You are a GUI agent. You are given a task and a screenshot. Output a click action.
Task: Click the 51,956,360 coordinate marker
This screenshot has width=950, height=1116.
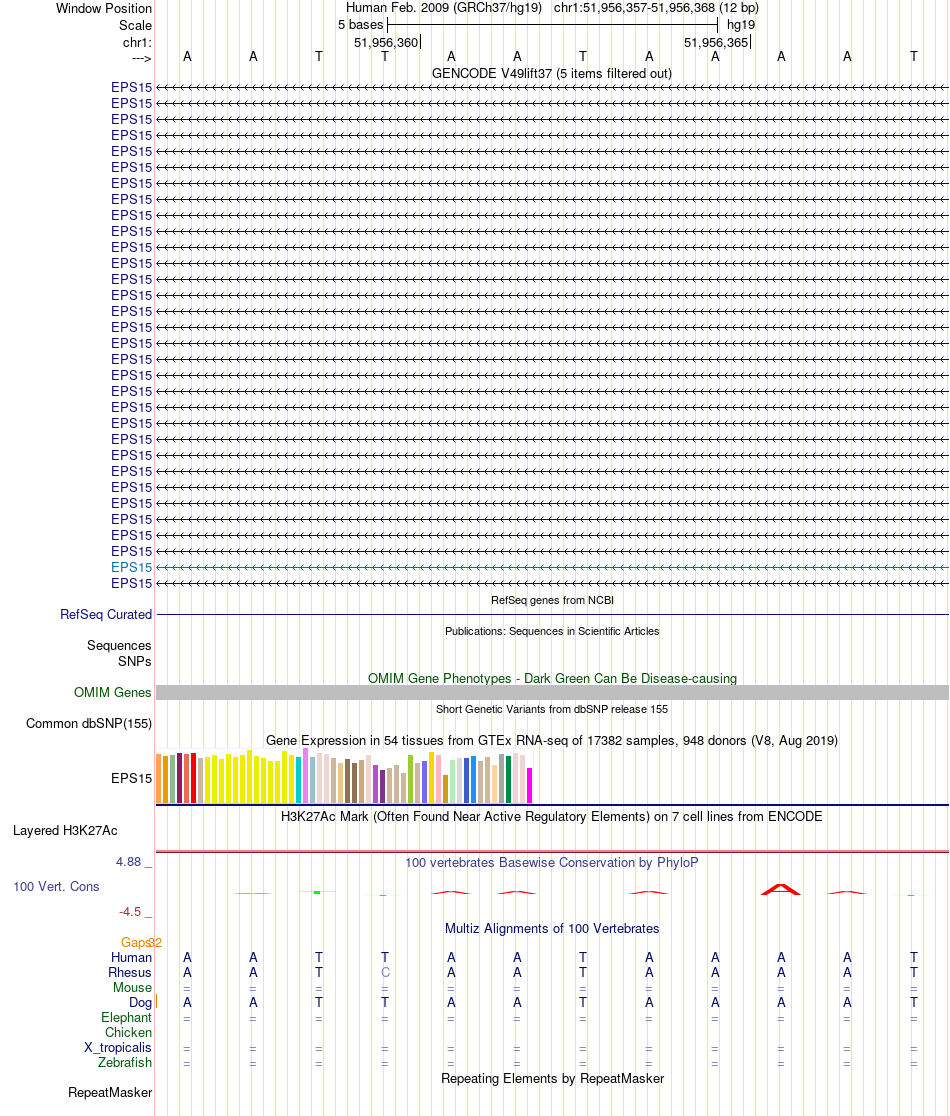386,43
